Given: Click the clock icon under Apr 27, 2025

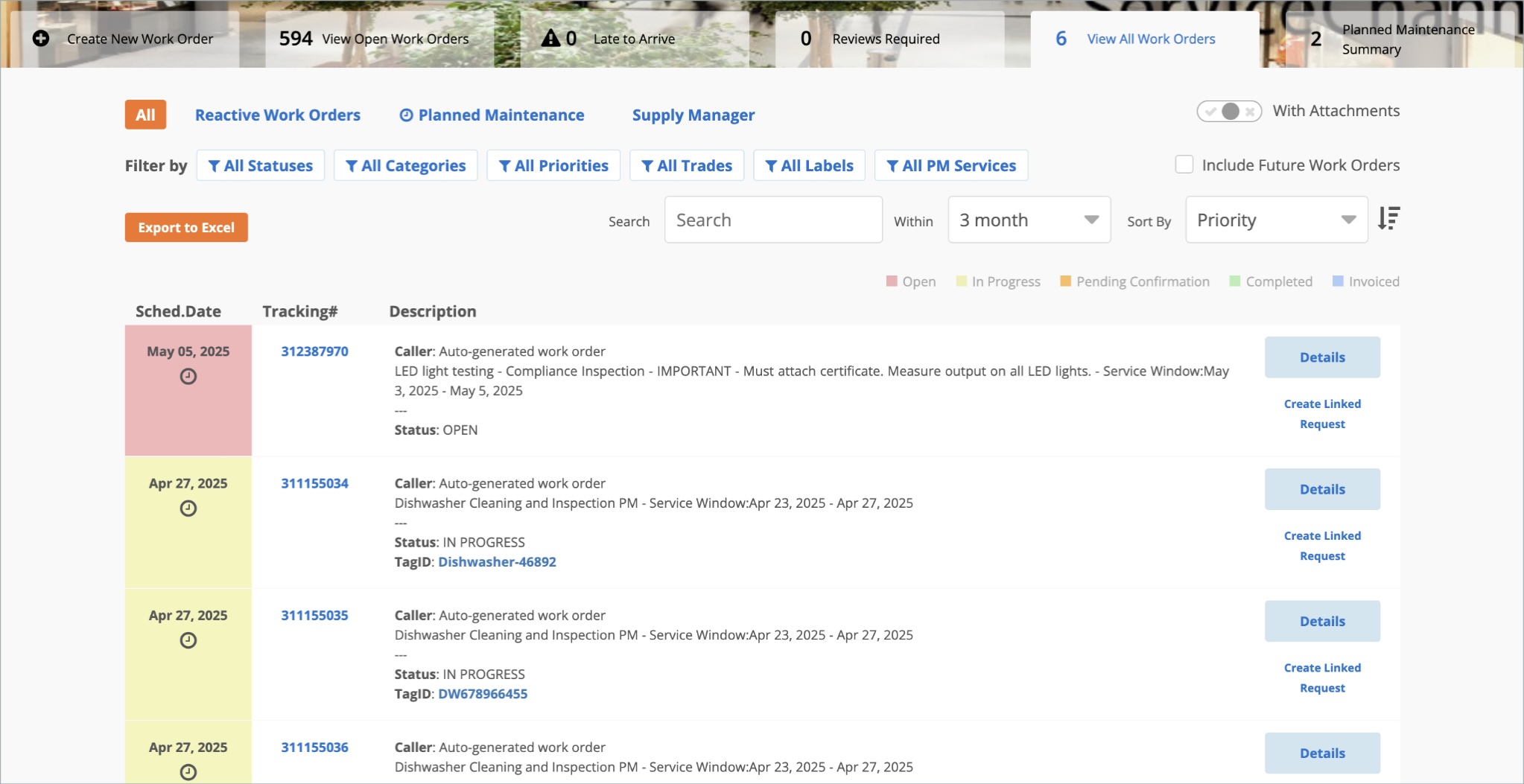Looking at the screenshot, I should click(x=188, y=509).
